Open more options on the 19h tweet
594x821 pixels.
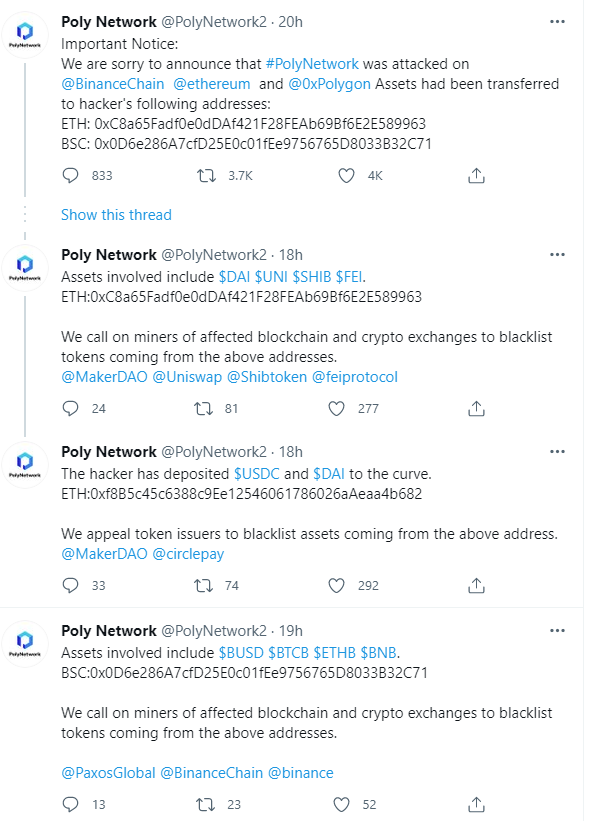557,631
